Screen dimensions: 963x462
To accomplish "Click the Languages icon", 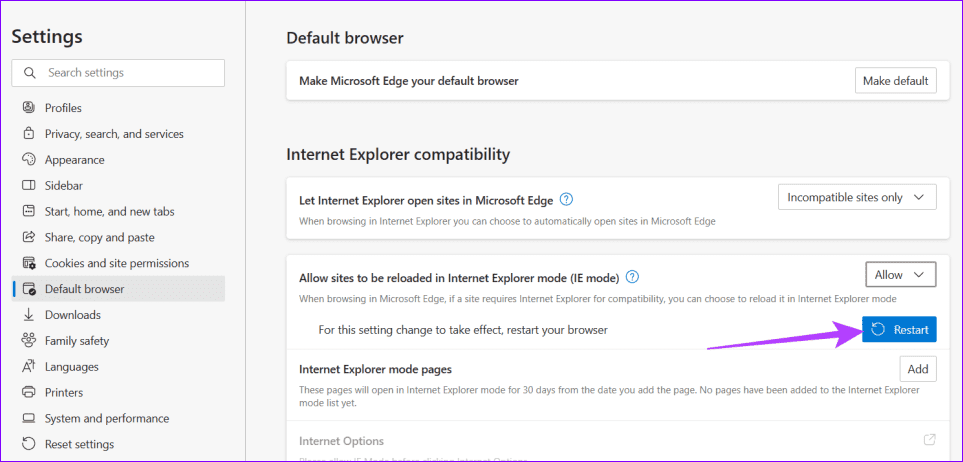I will pyautogui.click(x=28, y=367).
